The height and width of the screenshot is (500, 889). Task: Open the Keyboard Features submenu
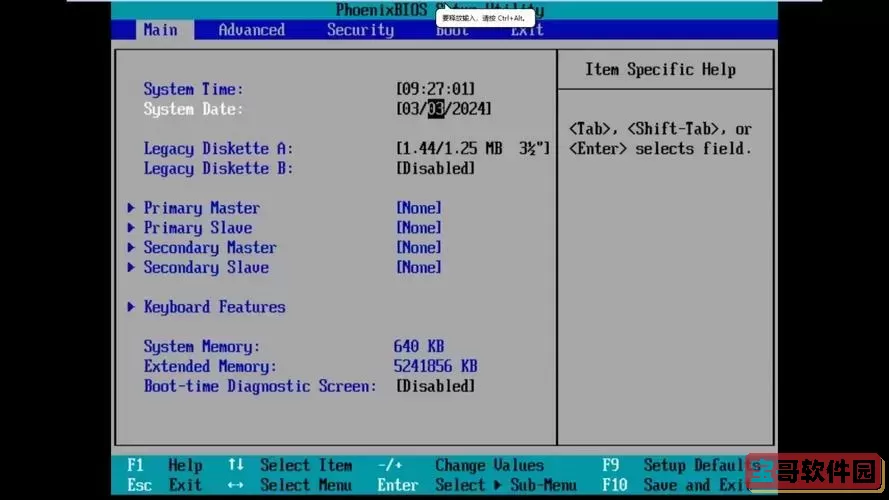pos(214,307)
